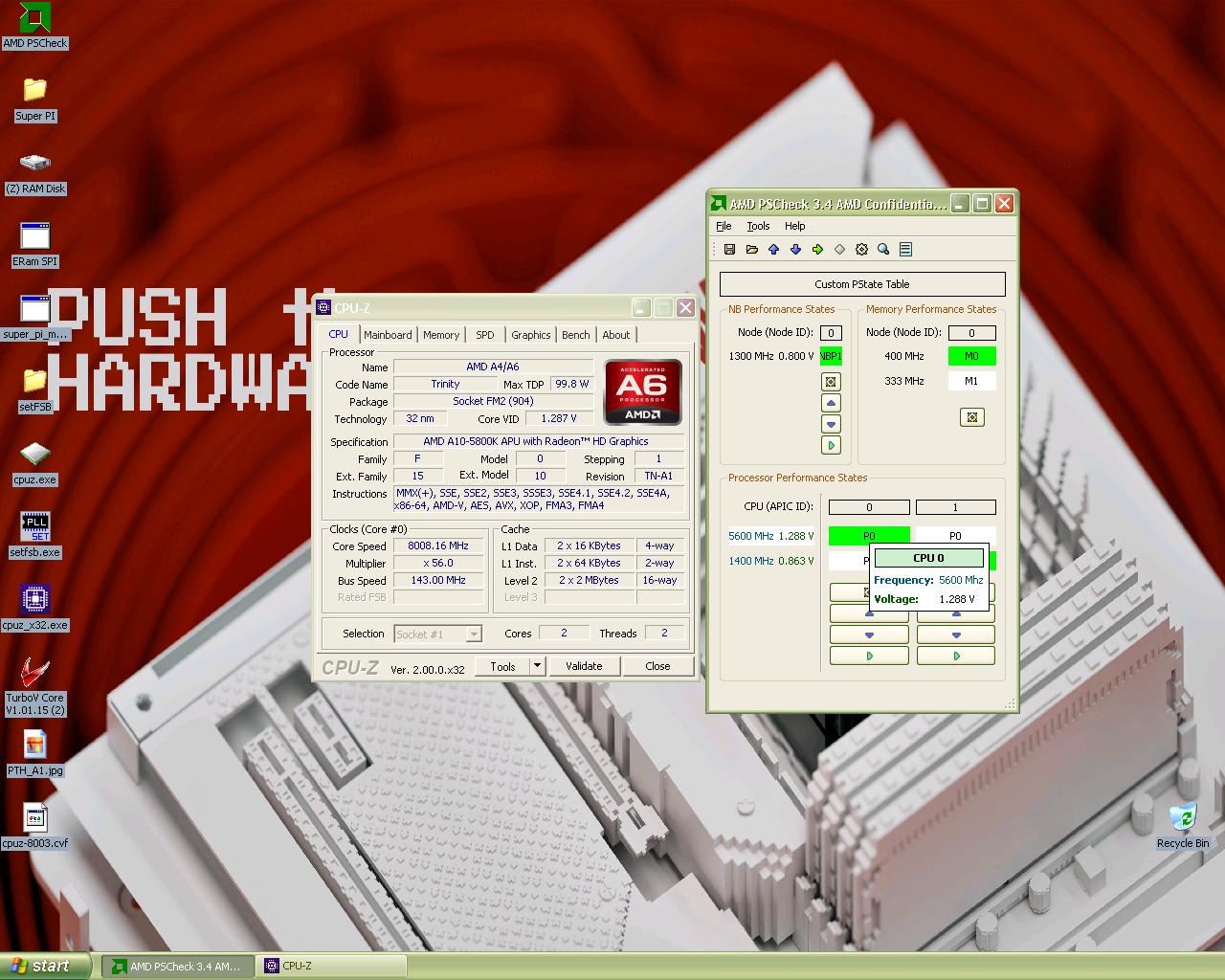Click the CPU 0 down arrow button

point(869,635)
